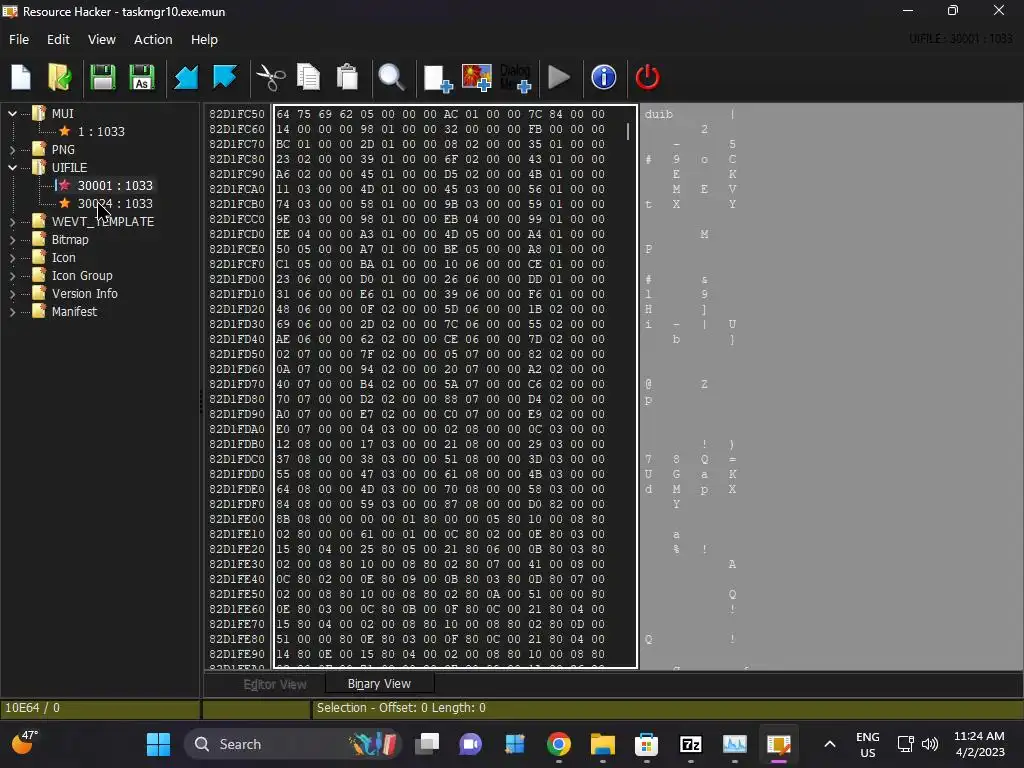Image resolution: width=1024 pixels, height=768 pixels.
Task: Open Find with the magnifier icon
Action: point(392,77)
